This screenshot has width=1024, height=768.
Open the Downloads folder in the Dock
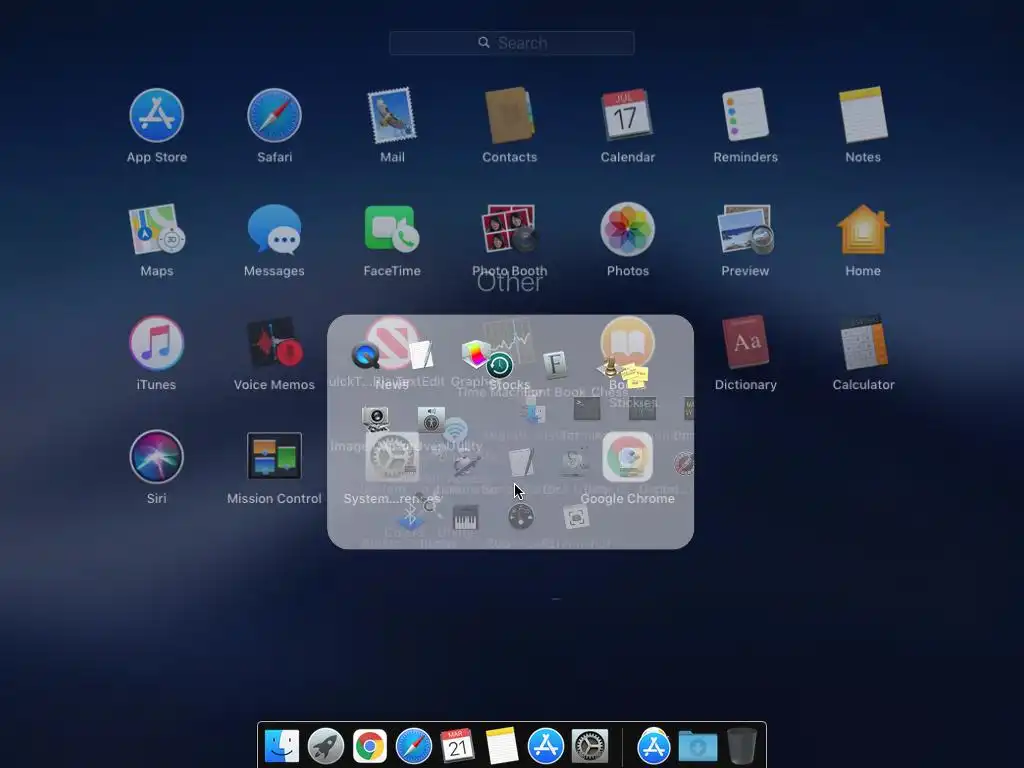pos(697,746)
